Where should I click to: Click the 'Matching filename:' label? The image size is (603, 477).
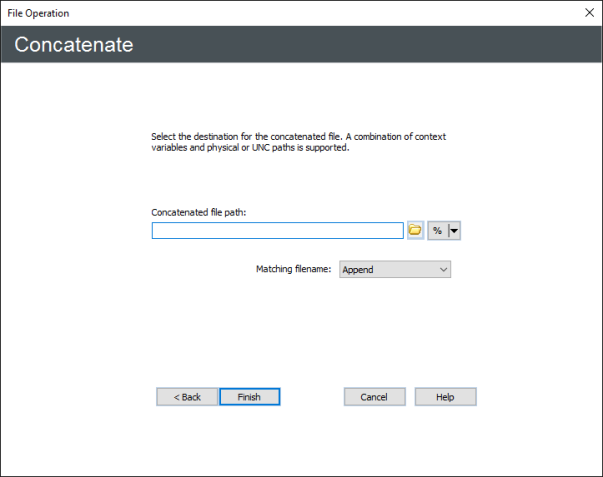293,269
